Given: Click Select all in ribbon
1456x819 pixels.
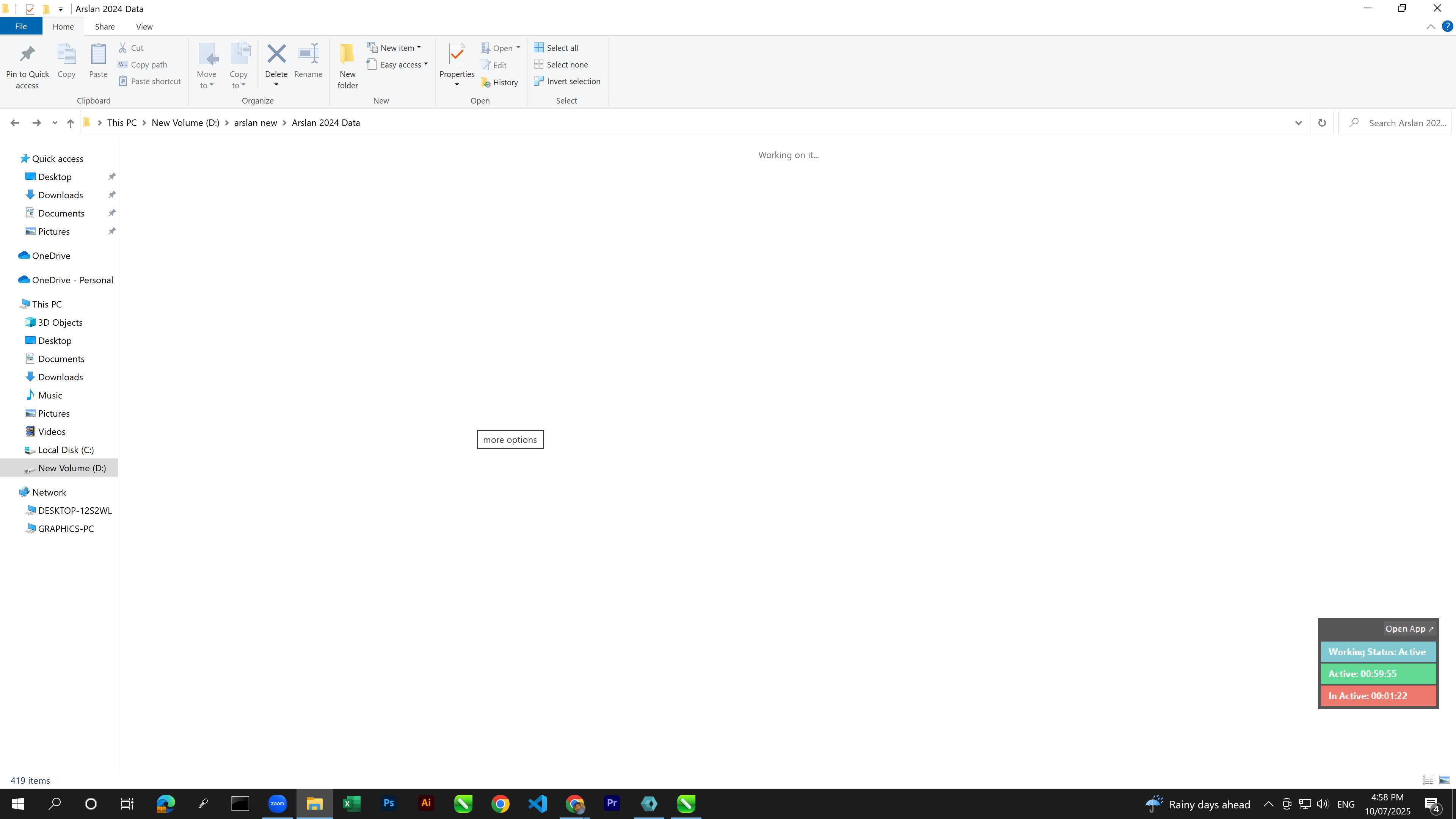Looking at the screenshot, I should pyautogui.click(x=556, y=48).
